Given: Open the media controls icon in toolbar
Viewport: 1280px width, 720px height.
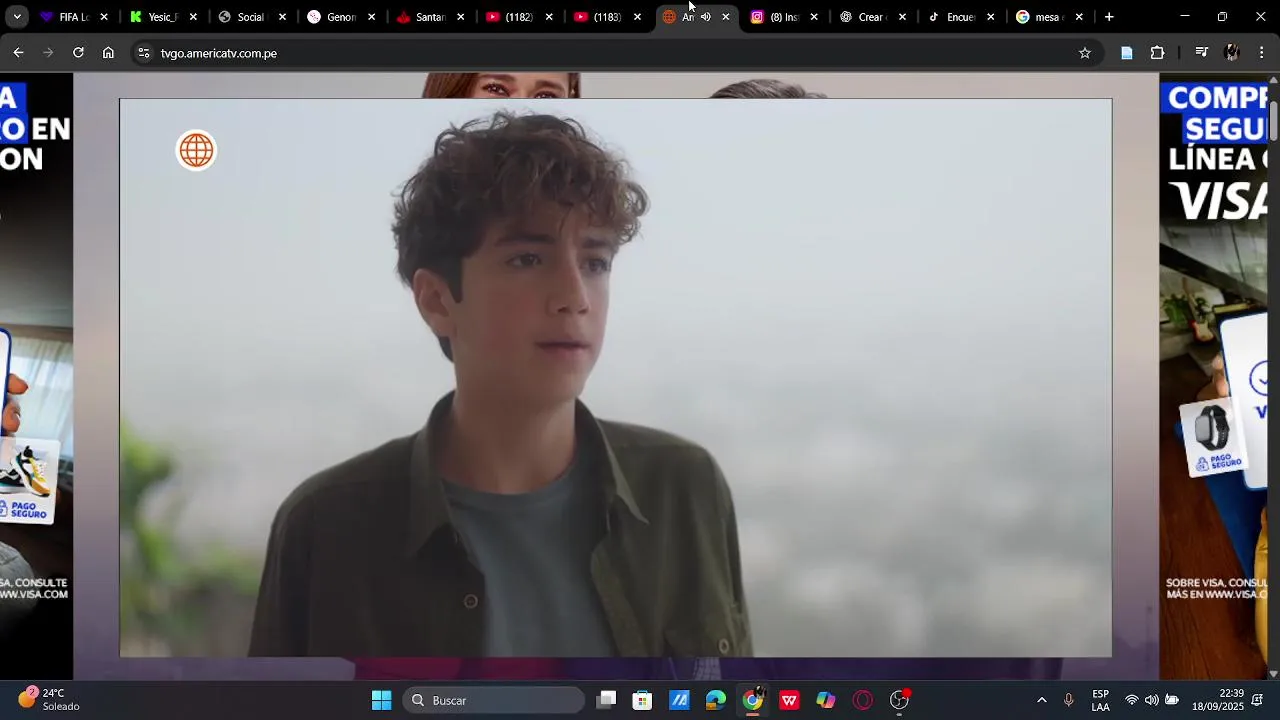Looking at the screenshot, I should [1202, 53].
